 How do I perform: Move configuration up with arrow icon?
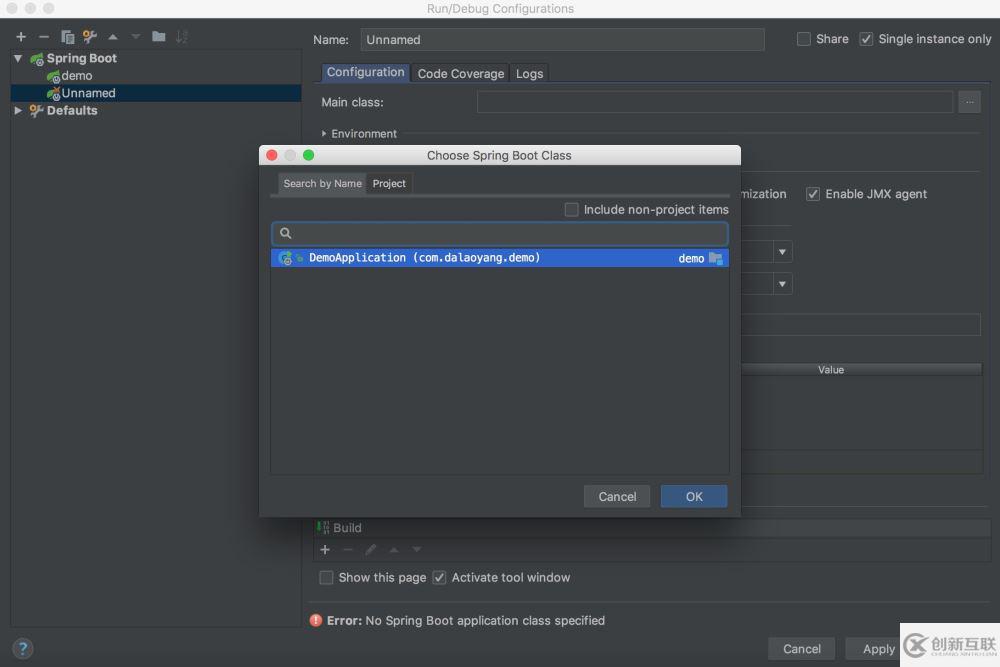[113, 37]
